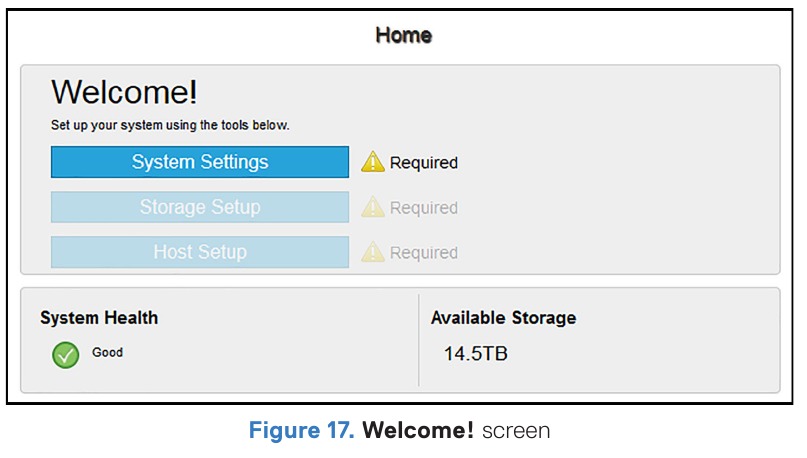
Task: Click warning icon beside Host Setup
Action: pyautogui.click(x=373, y=252)
